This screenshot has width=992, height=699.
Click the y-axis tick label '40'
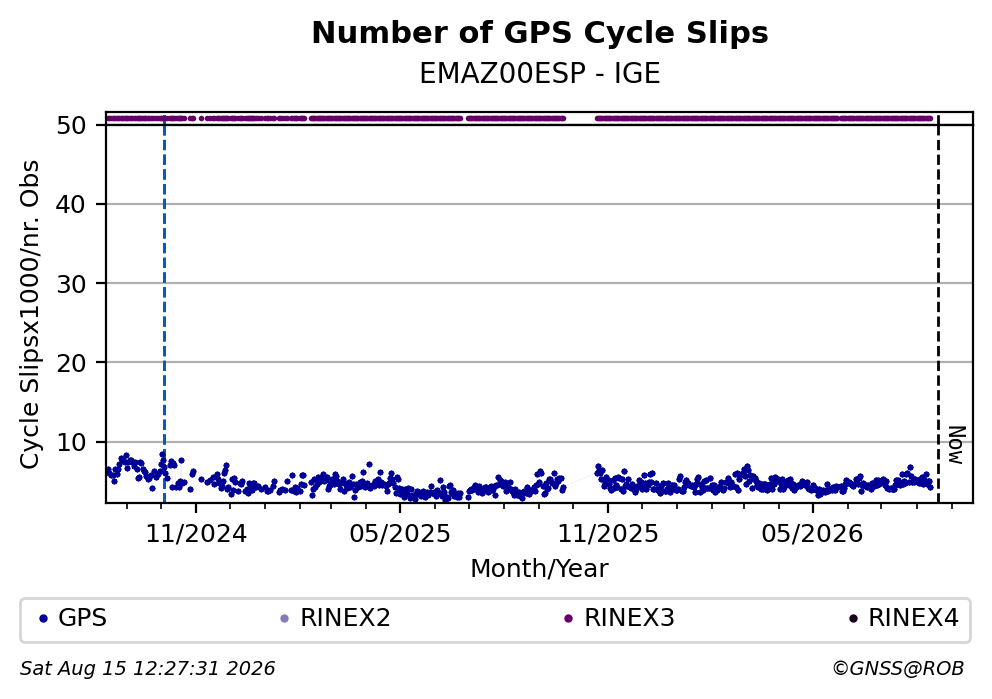71,204
